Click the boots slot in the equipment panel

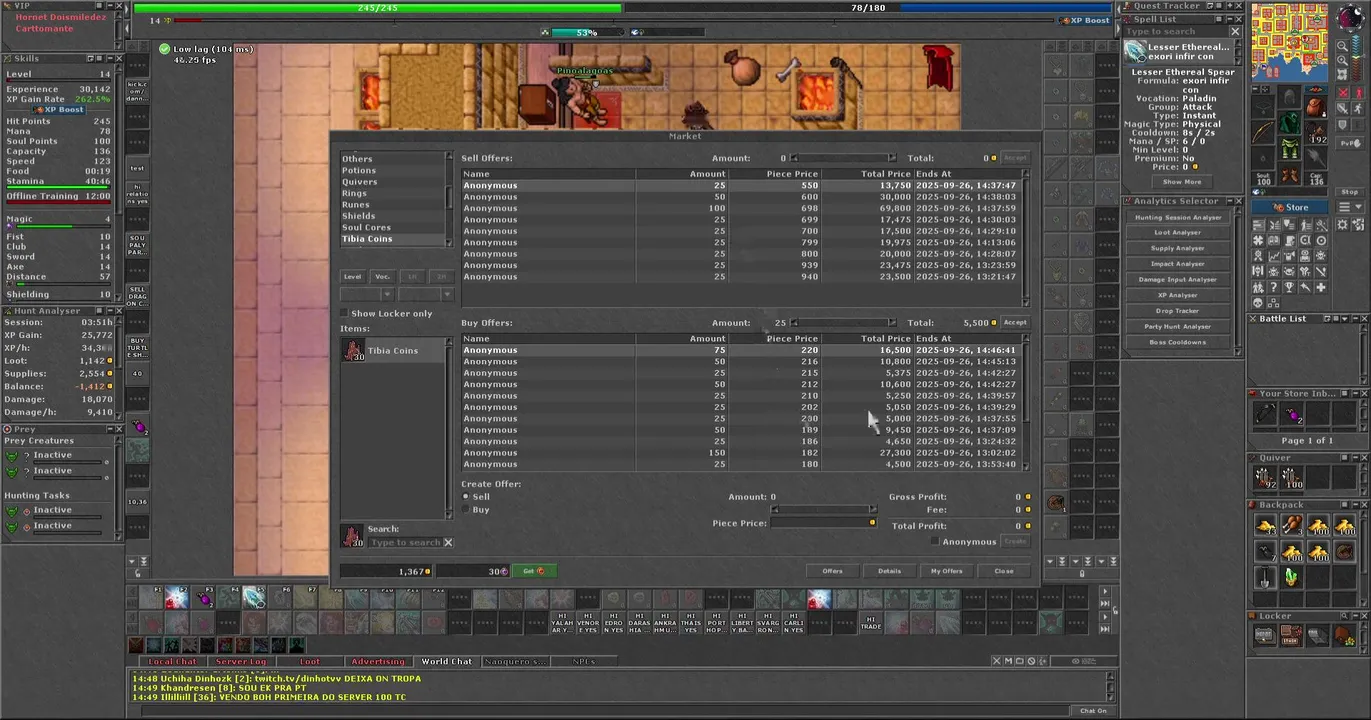tap(1289, 174)
